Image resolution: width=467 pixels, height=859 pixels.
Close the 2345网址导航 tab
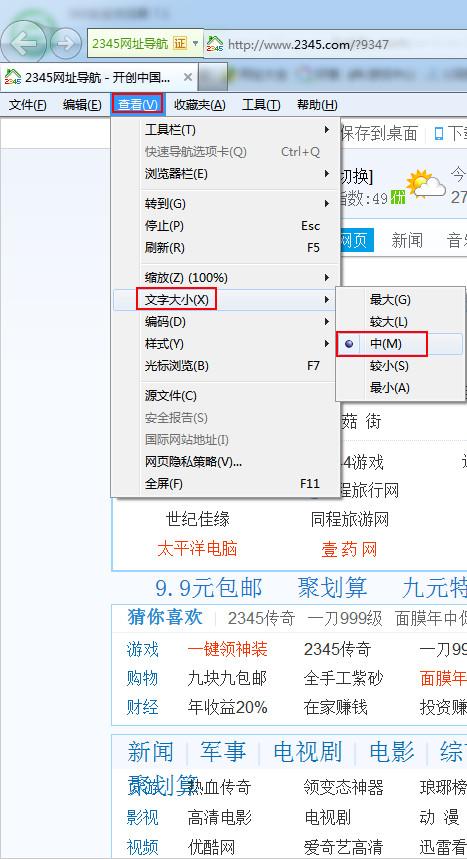click(x=187, y=77)
